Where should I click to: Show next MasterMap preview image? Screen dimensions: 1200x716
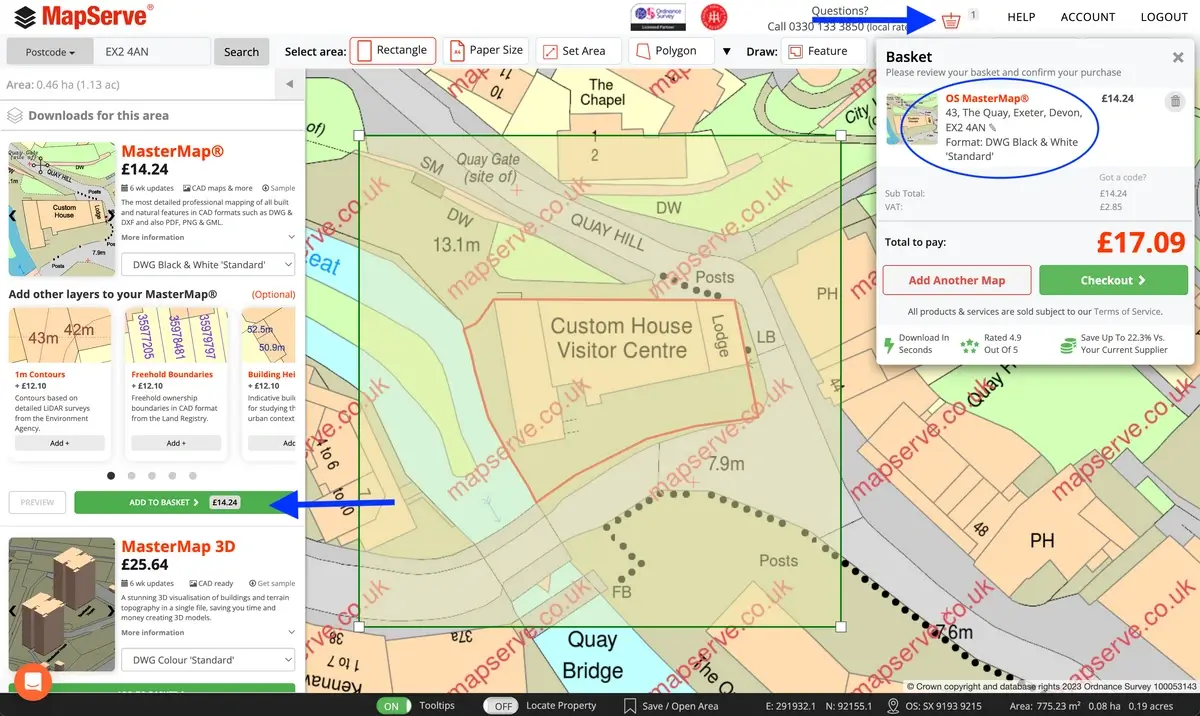click(x=110, y=214)
